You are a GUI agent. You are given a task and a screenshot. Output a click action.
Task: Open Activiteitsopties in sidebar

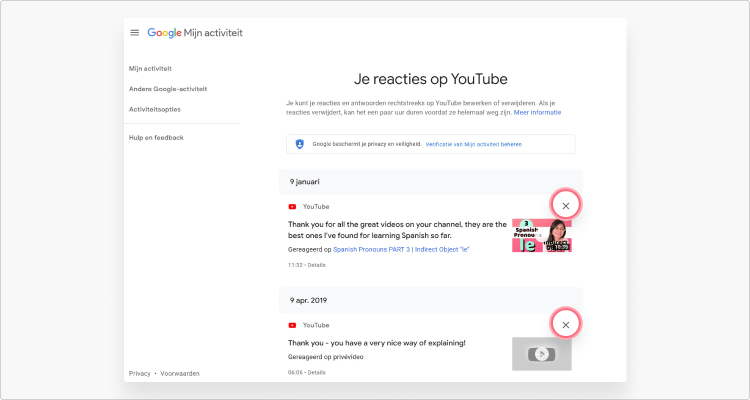pos(154,109)
